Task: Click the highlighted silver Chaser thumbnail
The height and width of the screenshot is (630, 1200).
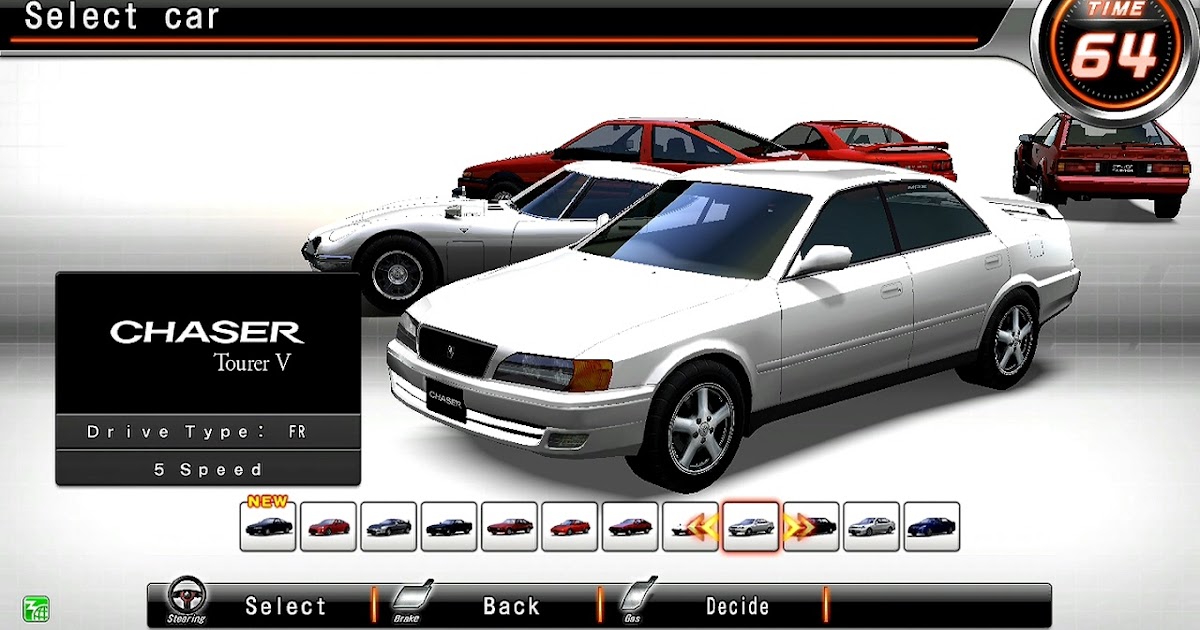Action: 751,527
